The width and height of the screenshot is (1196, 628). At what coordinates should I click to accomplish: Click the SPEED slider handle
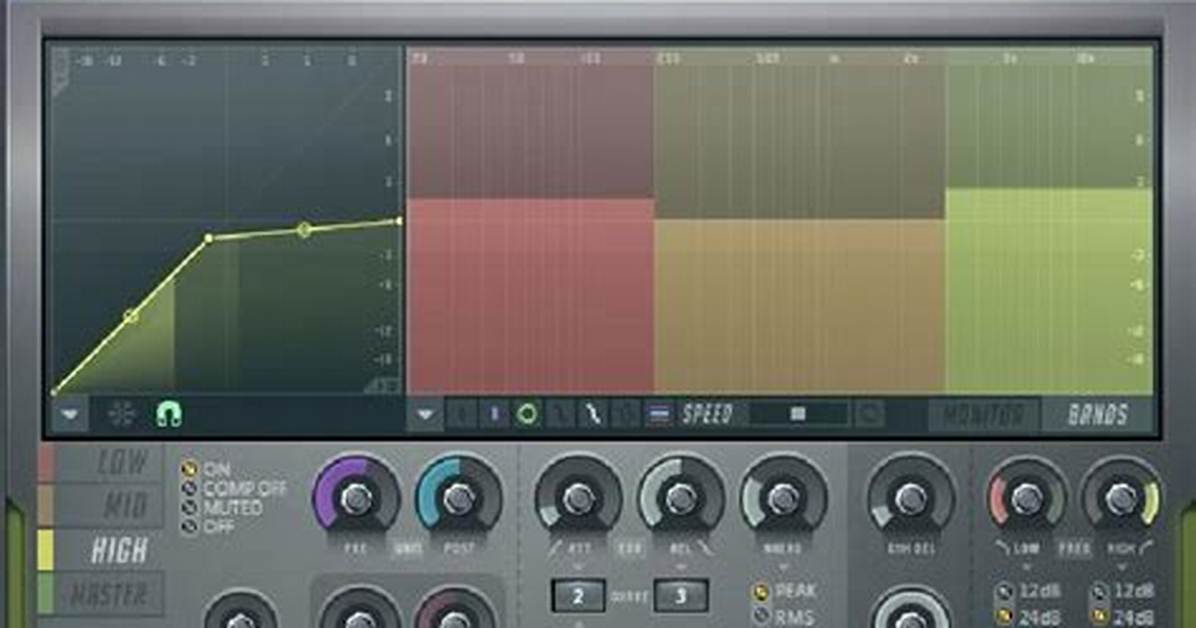pos(798,414)
